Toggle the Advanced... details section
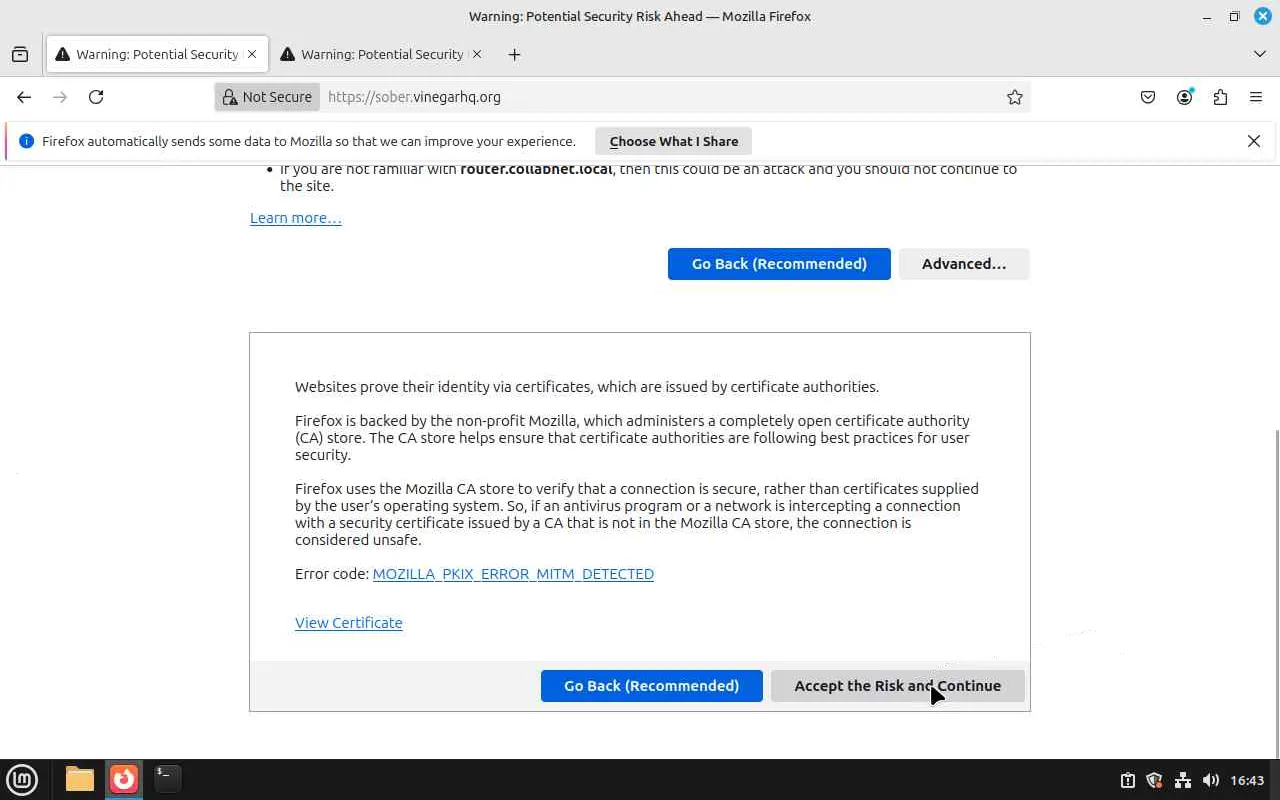 (964, 264)
